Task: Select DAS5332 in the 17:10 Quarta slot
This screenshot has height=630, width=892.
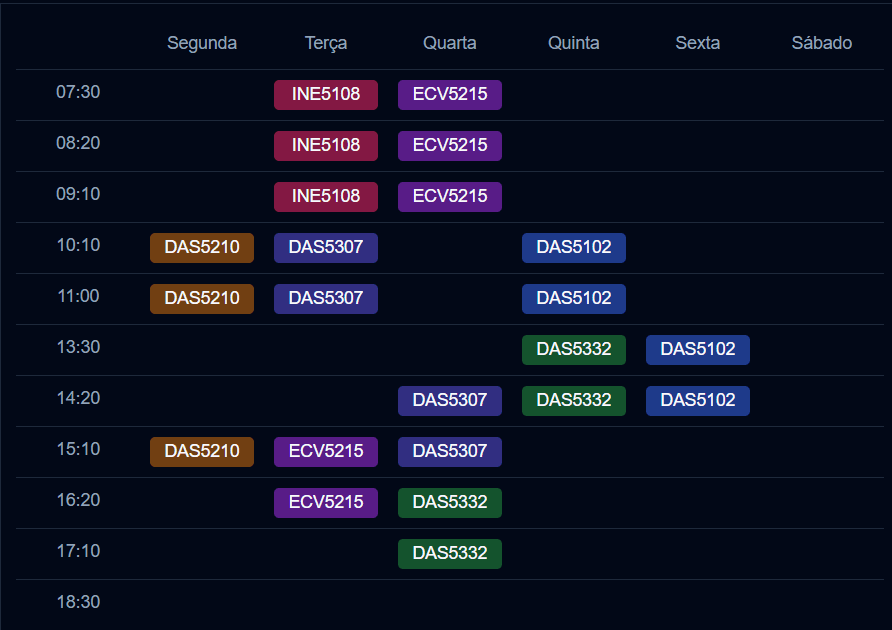Action: (x=450, y=554)
